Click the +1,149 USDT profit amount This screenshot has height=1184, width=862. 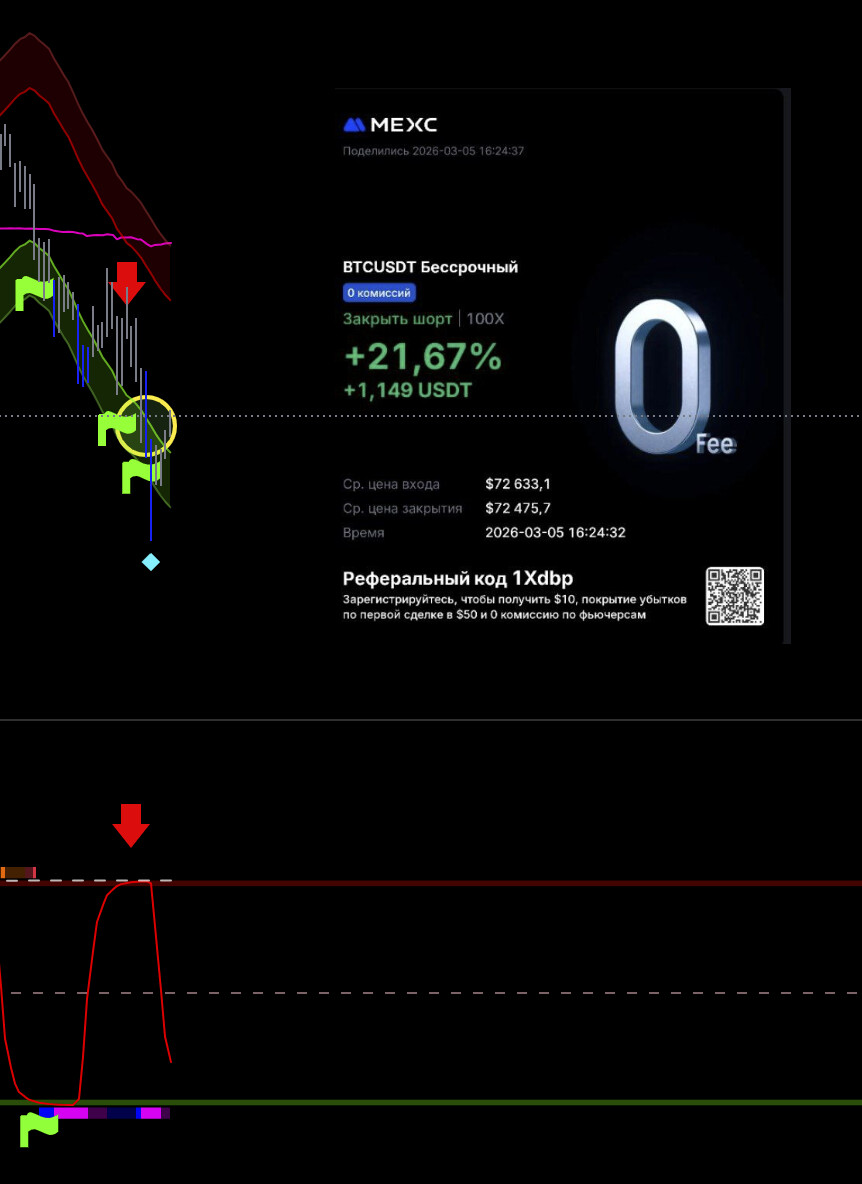(407, 390)
